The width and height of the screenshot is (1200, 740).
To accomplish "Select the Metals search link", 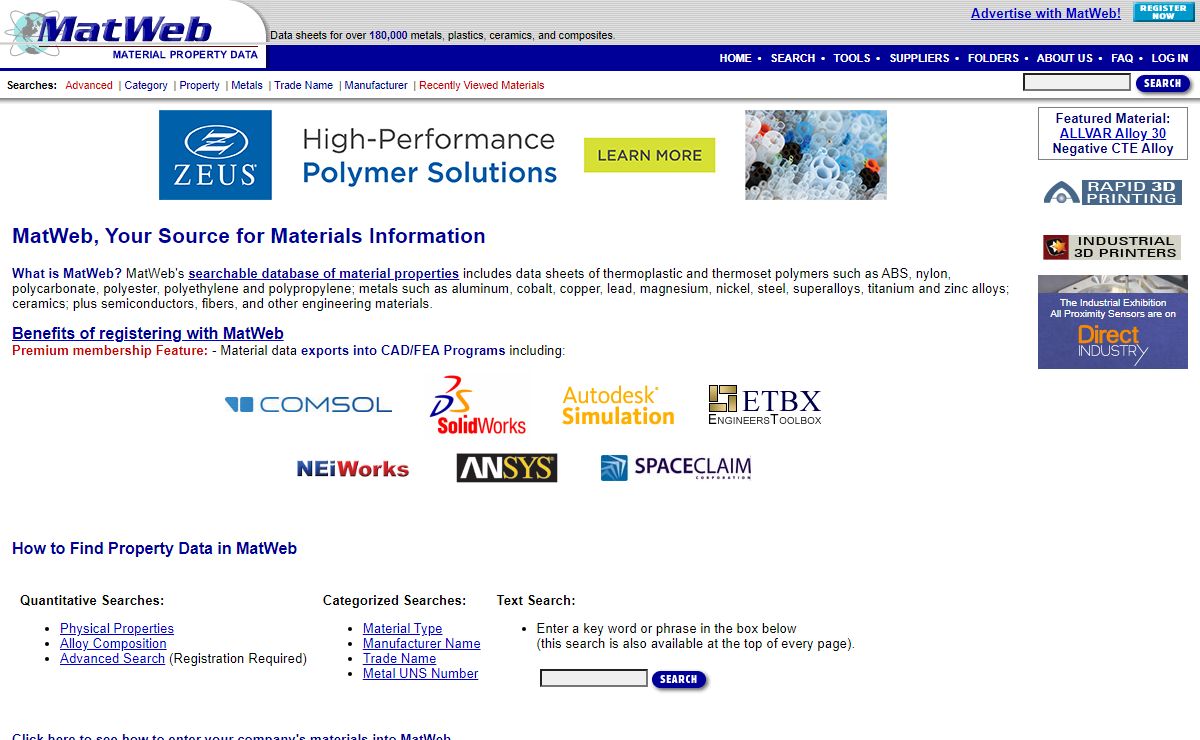I will [247, 85].
